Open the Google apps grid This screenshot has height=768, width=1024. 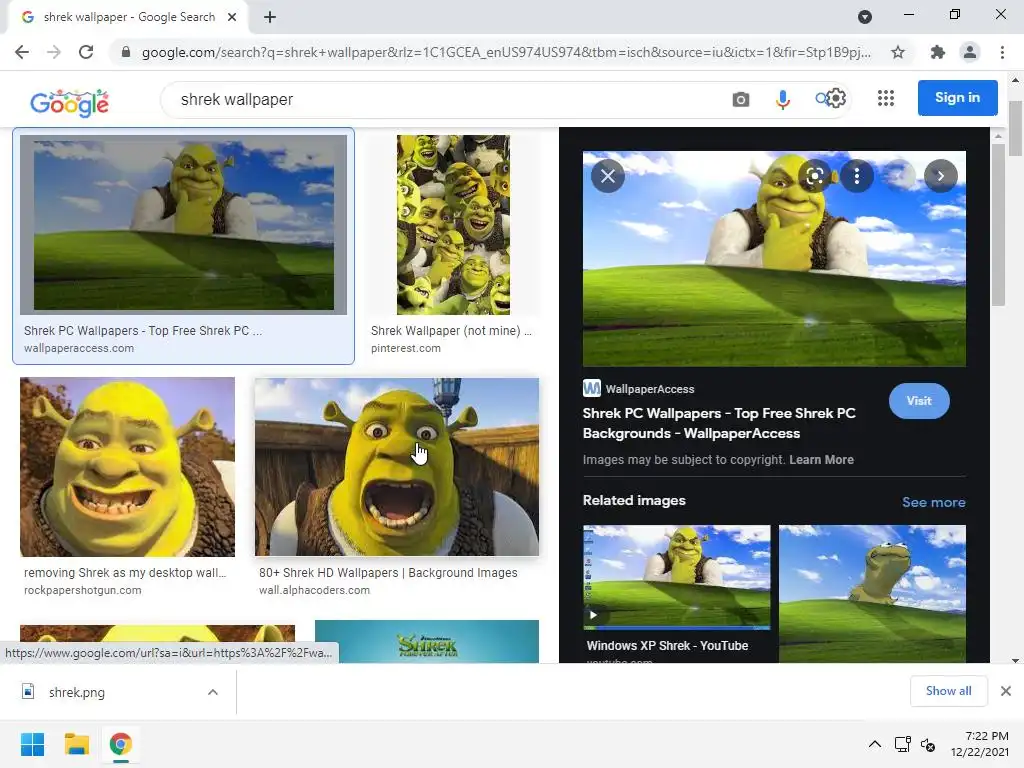[x=886, y=99]
